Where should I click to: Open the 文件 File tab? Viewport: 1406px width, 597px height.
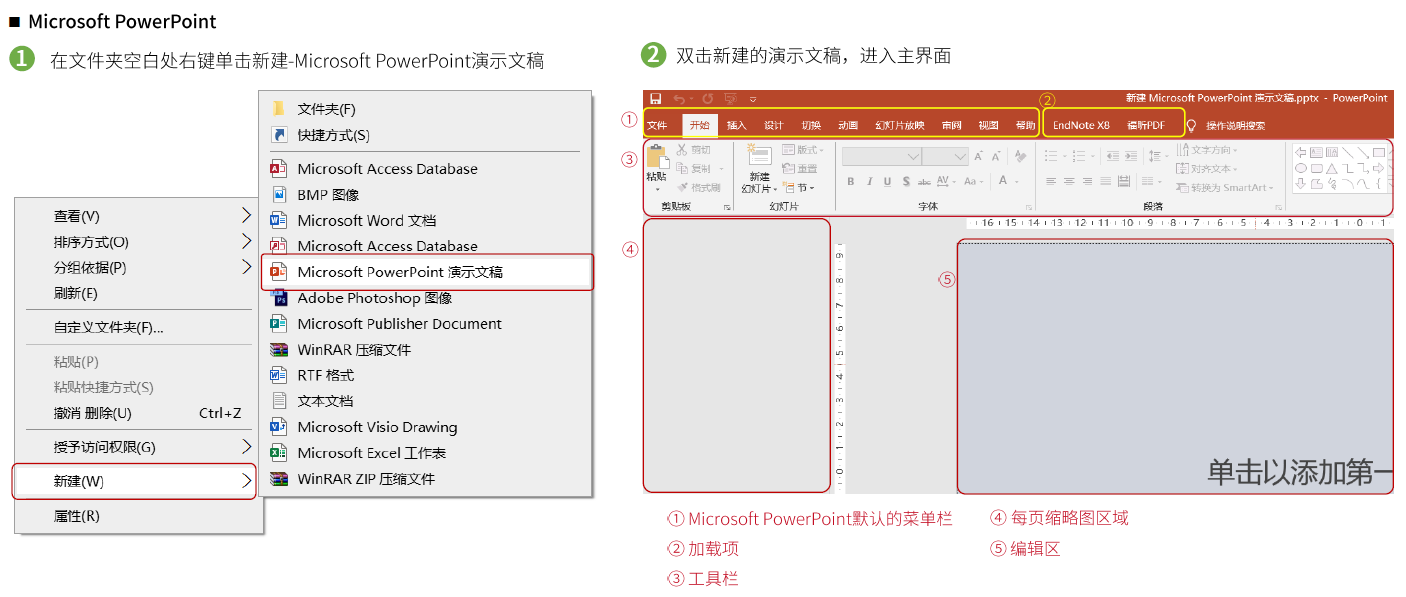pos(657,126)
